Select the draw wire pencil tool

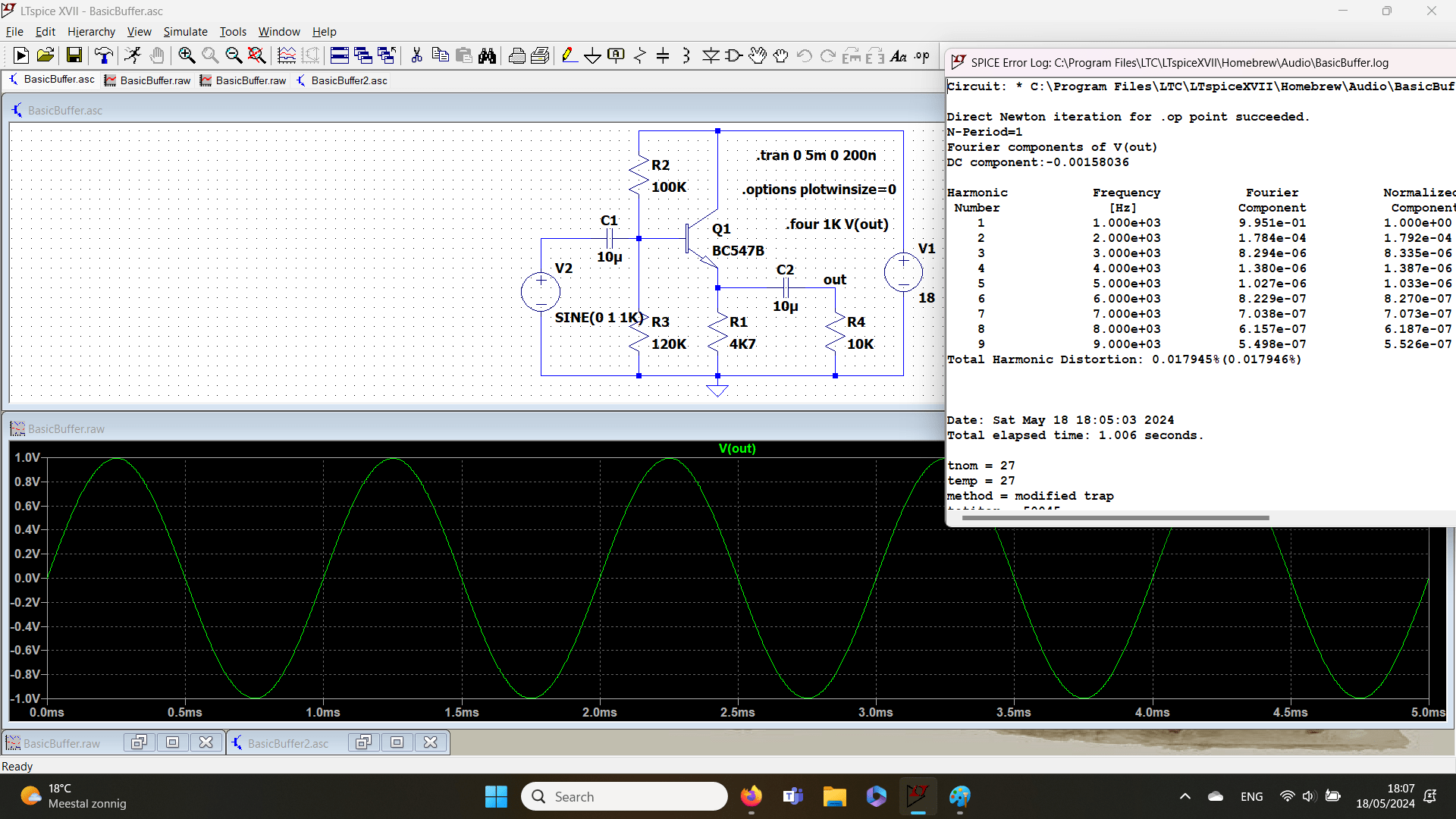[x=570, y=55]
